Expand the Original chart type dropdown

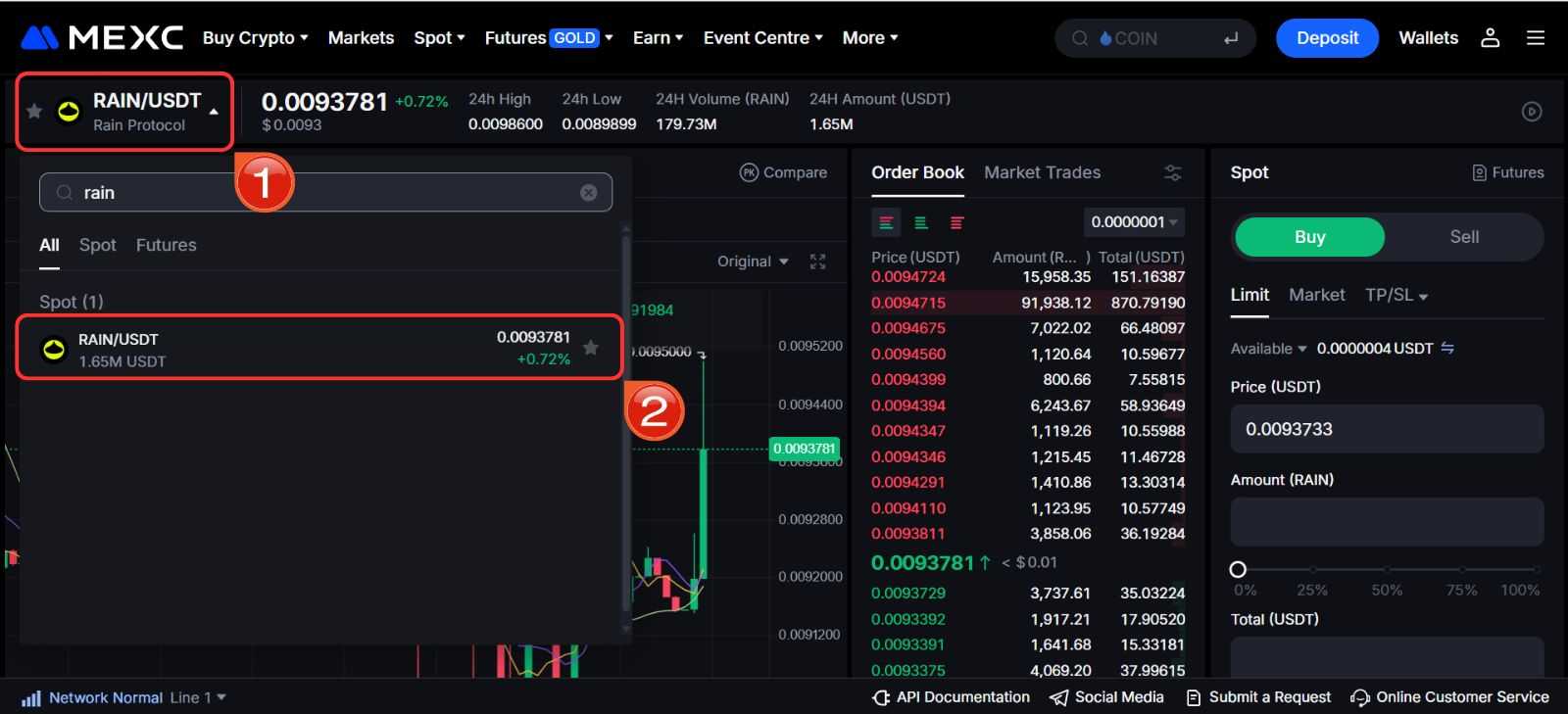(x=753, y=262)
